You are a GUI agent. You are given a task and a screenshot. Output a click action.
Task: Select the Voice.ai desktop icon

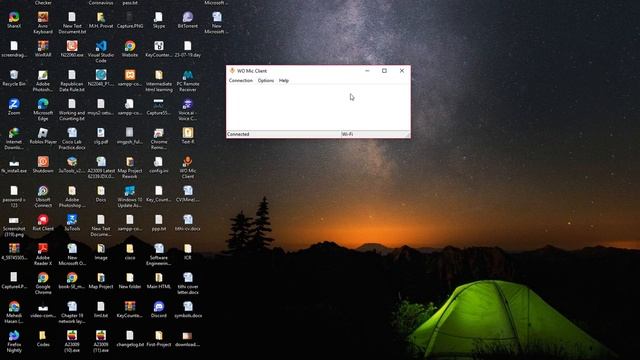(188, 110)
